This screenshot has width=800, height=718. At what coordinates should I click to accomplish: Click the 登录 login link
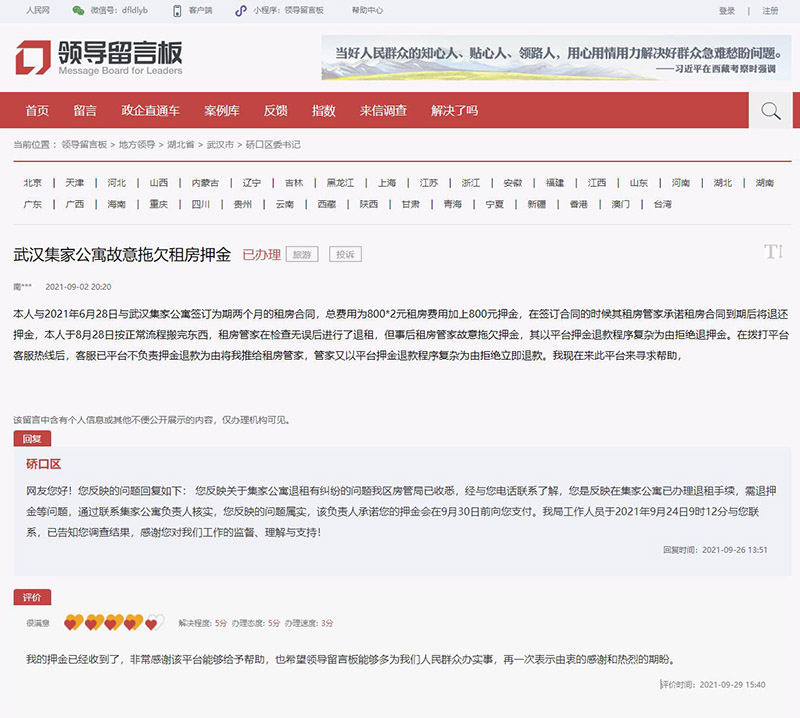tap(727, 11)
